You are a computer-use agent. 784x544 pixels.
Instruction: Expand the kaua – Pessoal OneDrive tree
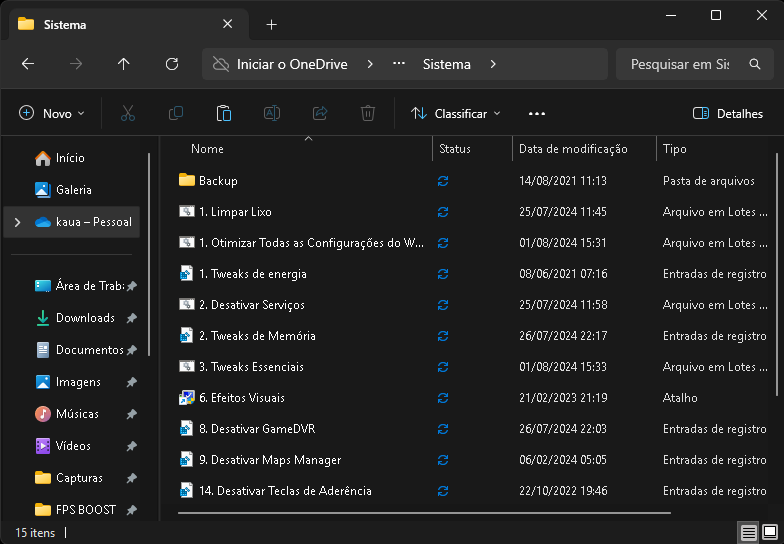16,222
